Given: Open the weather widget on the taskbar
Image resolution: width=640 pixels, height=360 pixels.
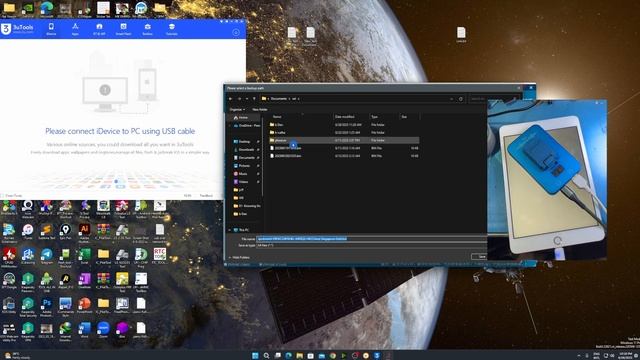Looking at the screenshot, I should tap(18, 356).
